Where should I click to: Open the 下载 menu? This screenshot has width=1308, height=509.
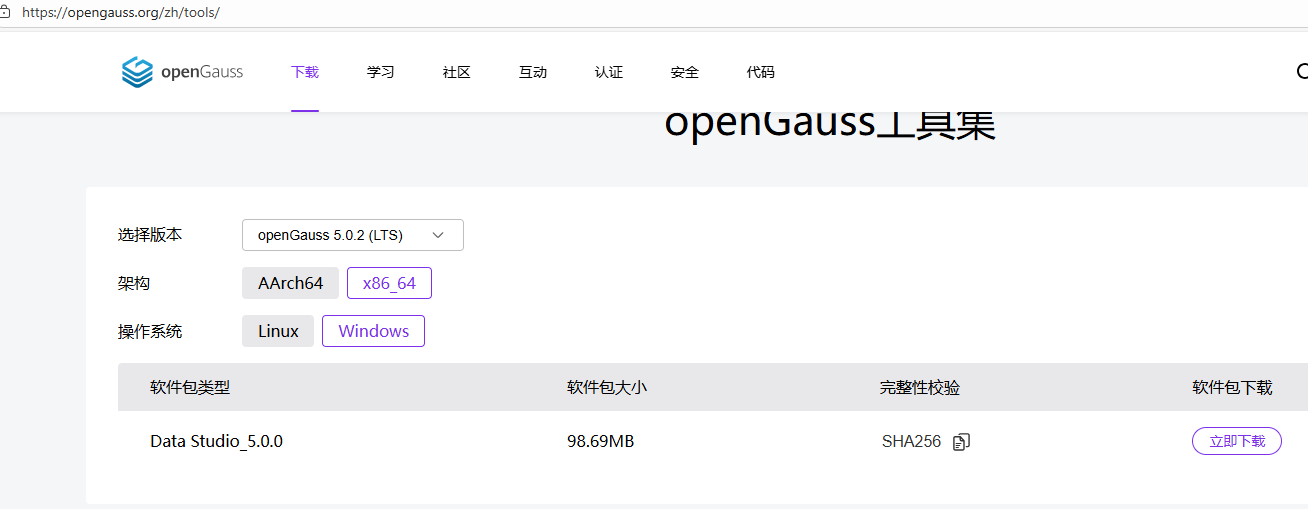click(305, 72)
